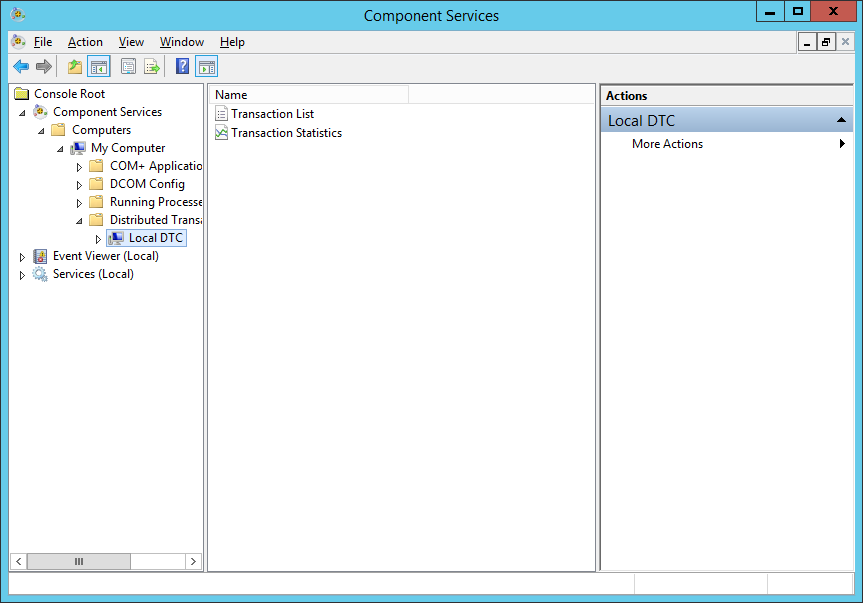Toggle Show/Hide Console Tree toolbar button
863x603 pixels.
[98, 67]
